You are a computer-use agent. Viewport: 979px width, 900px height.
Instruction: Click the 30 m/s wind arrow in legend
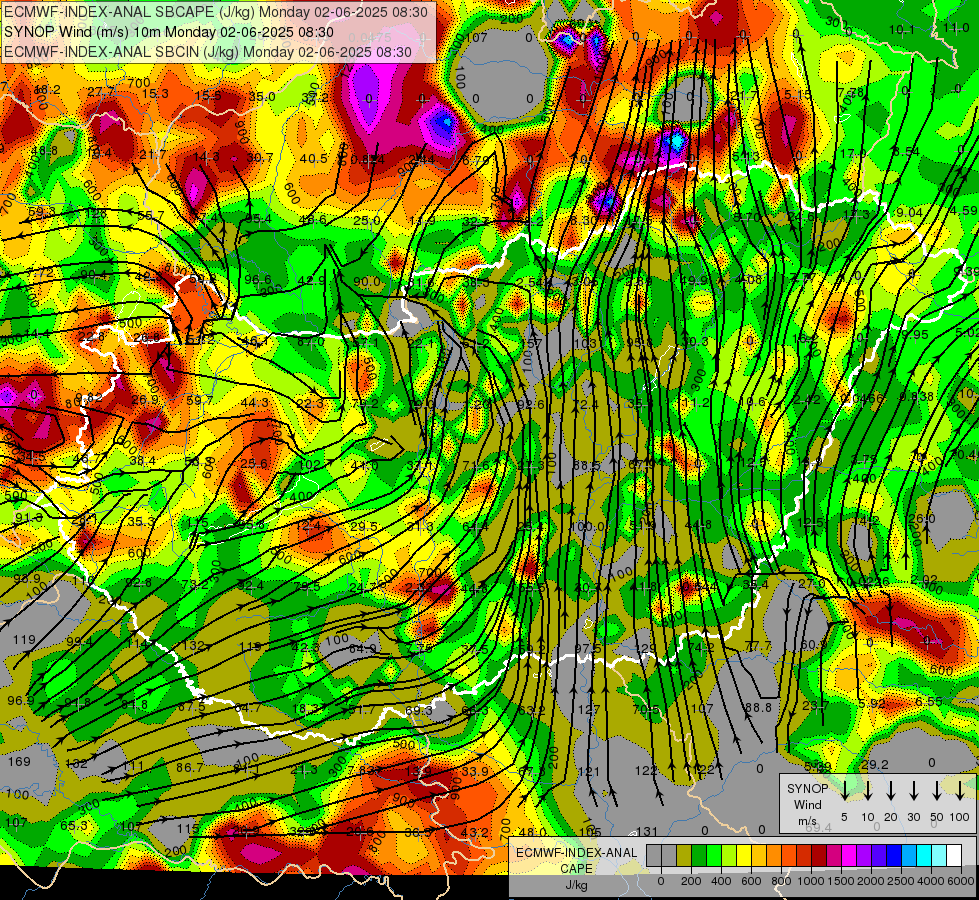click(914, 790)
